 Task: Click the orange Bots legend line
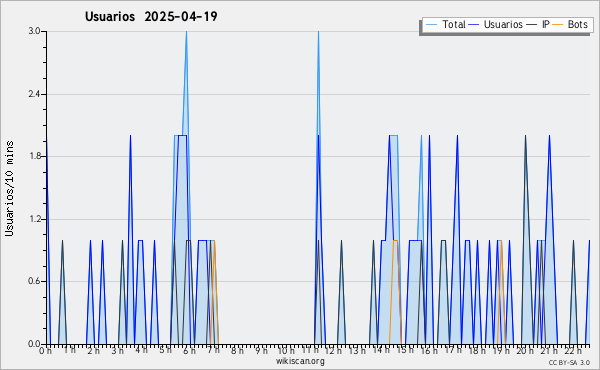click(x=558, y=25)
